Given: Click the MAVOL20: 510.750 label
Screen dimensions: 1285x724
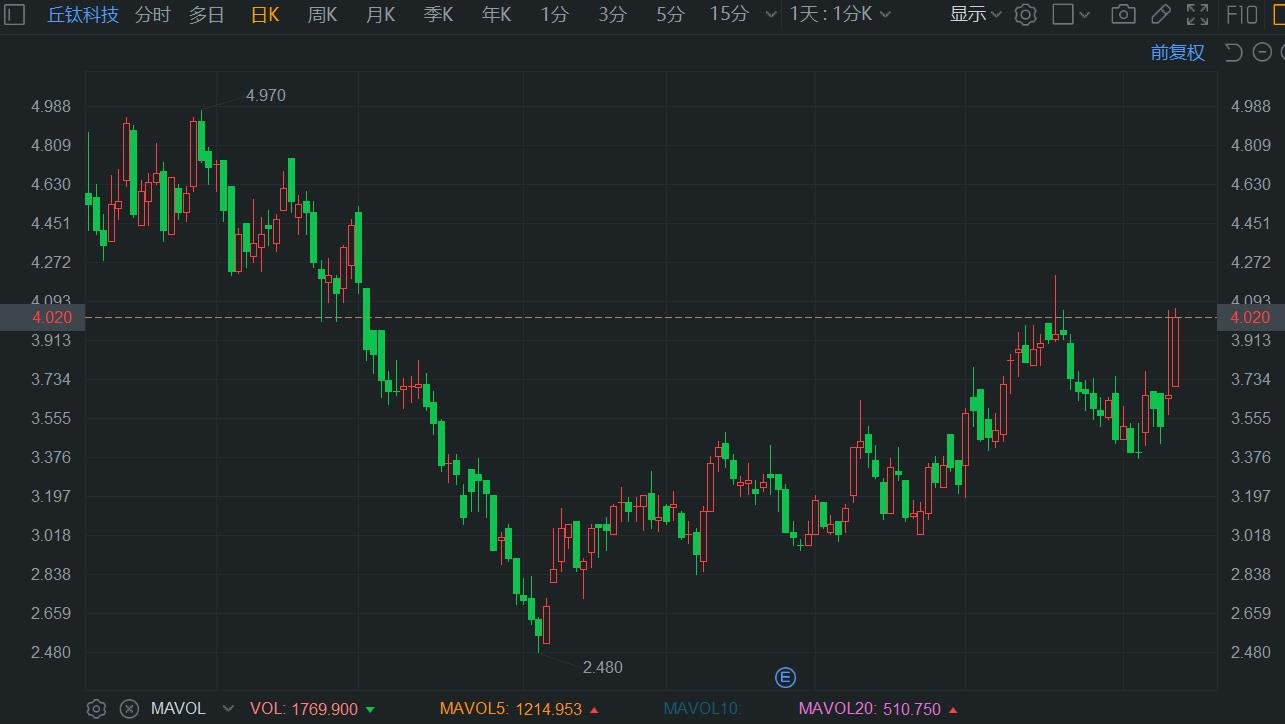Looking at the screenshot, I should [869, 709].
